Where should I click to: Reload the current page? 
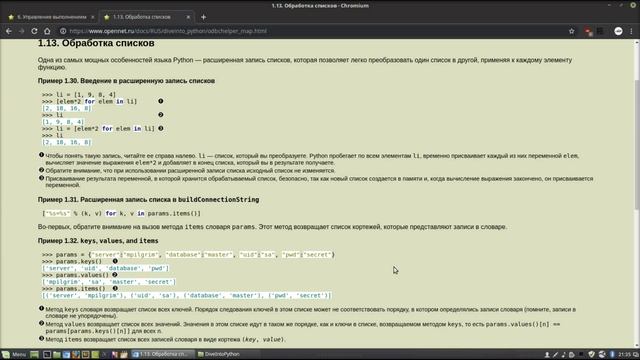34,31
